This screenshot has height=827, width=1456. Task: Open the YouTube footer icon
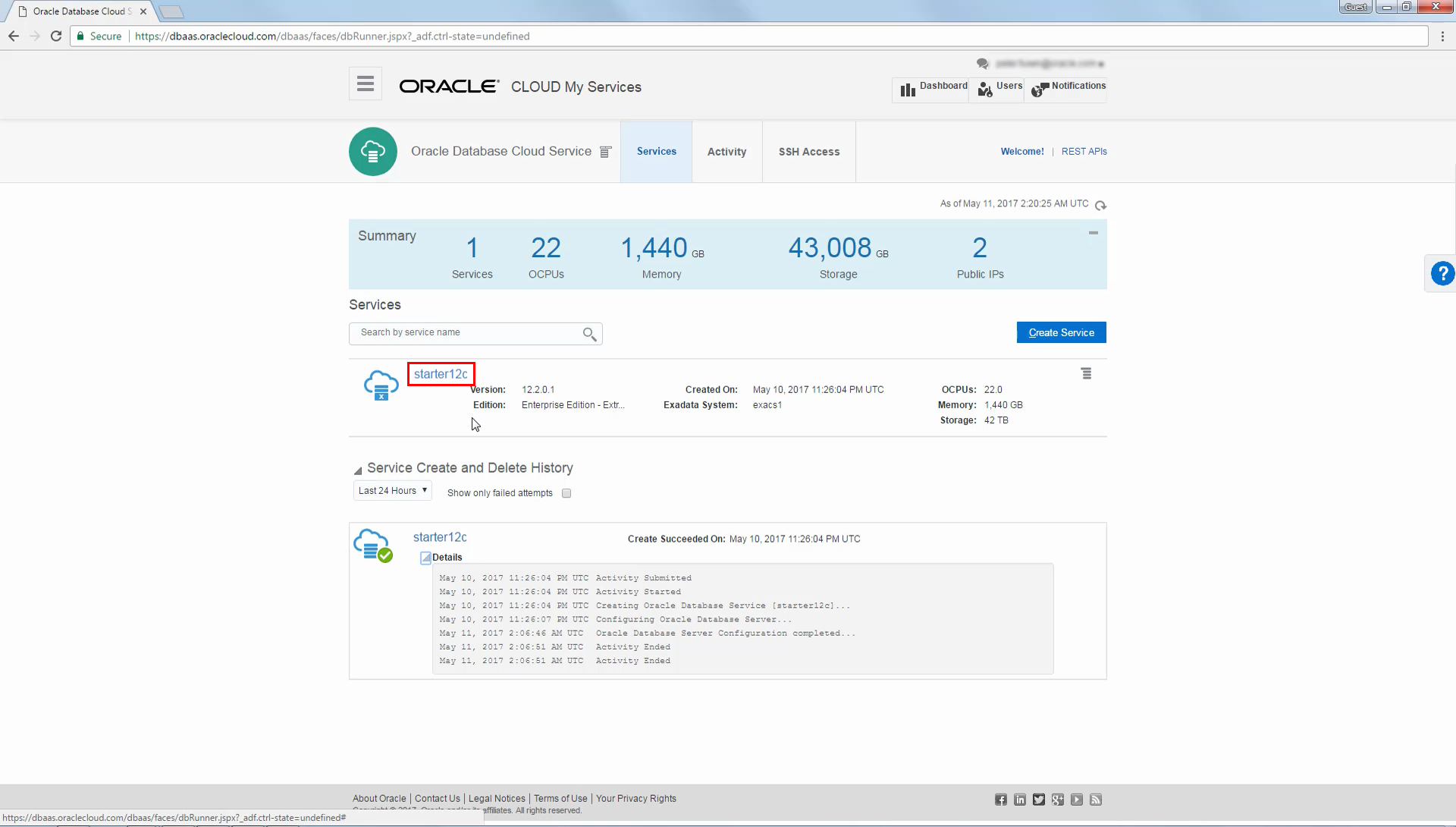coord(1077,800)
